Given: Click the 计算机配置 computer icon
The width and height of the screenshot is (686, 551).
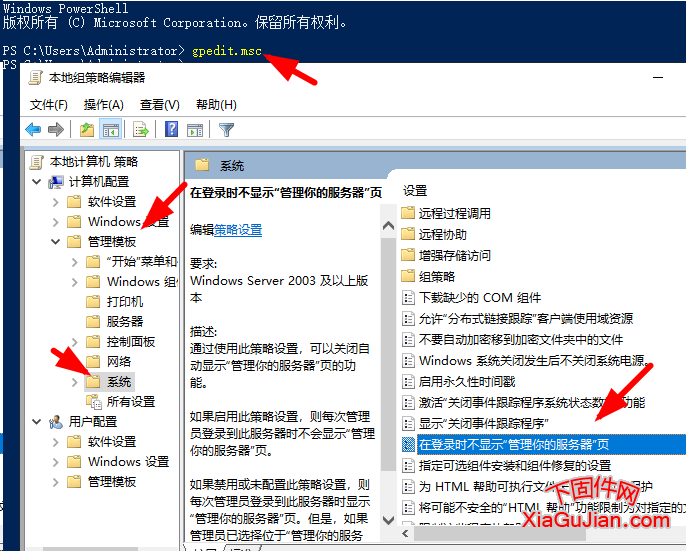Looking at the screenshot, I should (56, 182).
